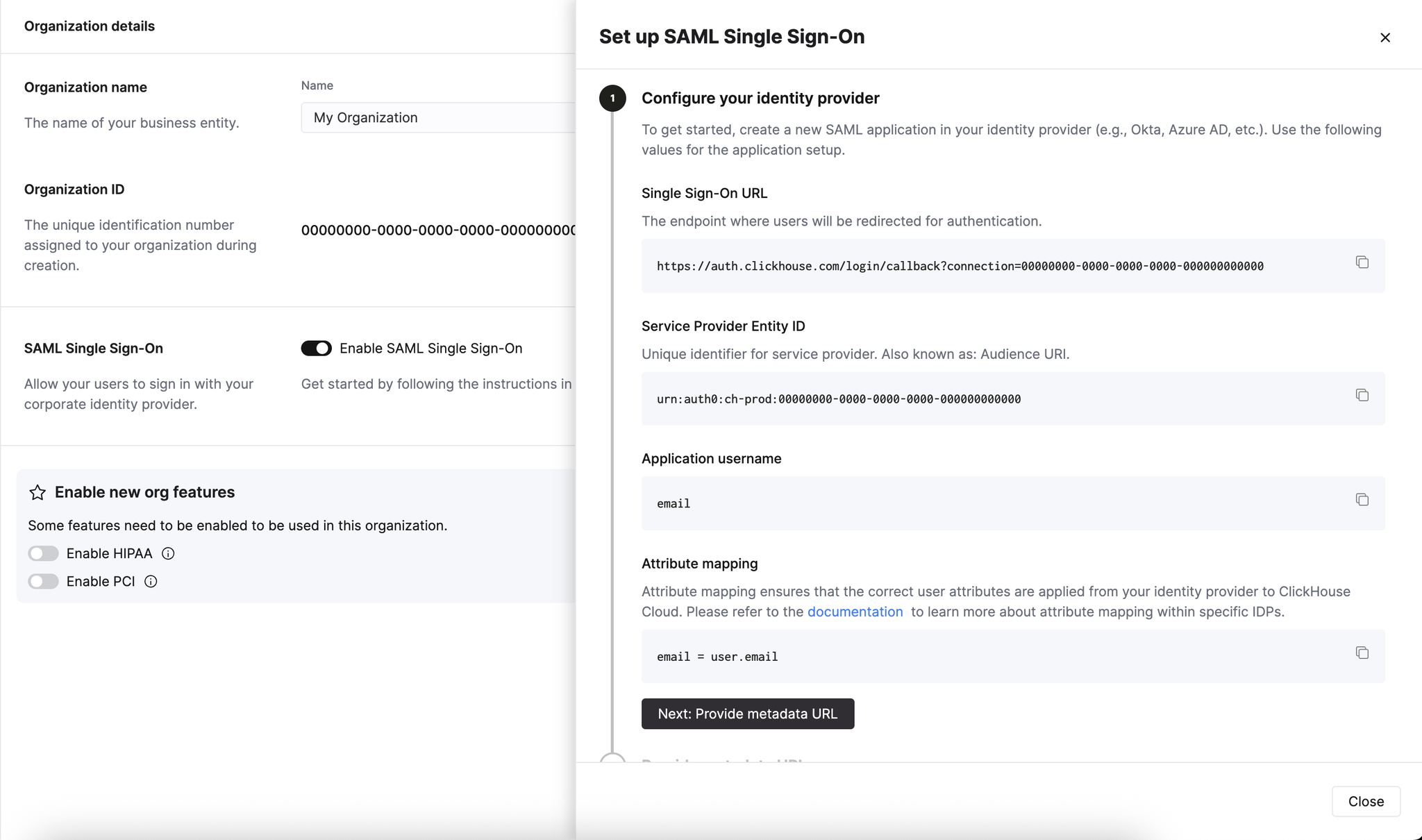This screenshot has width=1422, height=840.
Task: Open the info tooltip next to Enable PCI
Action: point(151,581)
